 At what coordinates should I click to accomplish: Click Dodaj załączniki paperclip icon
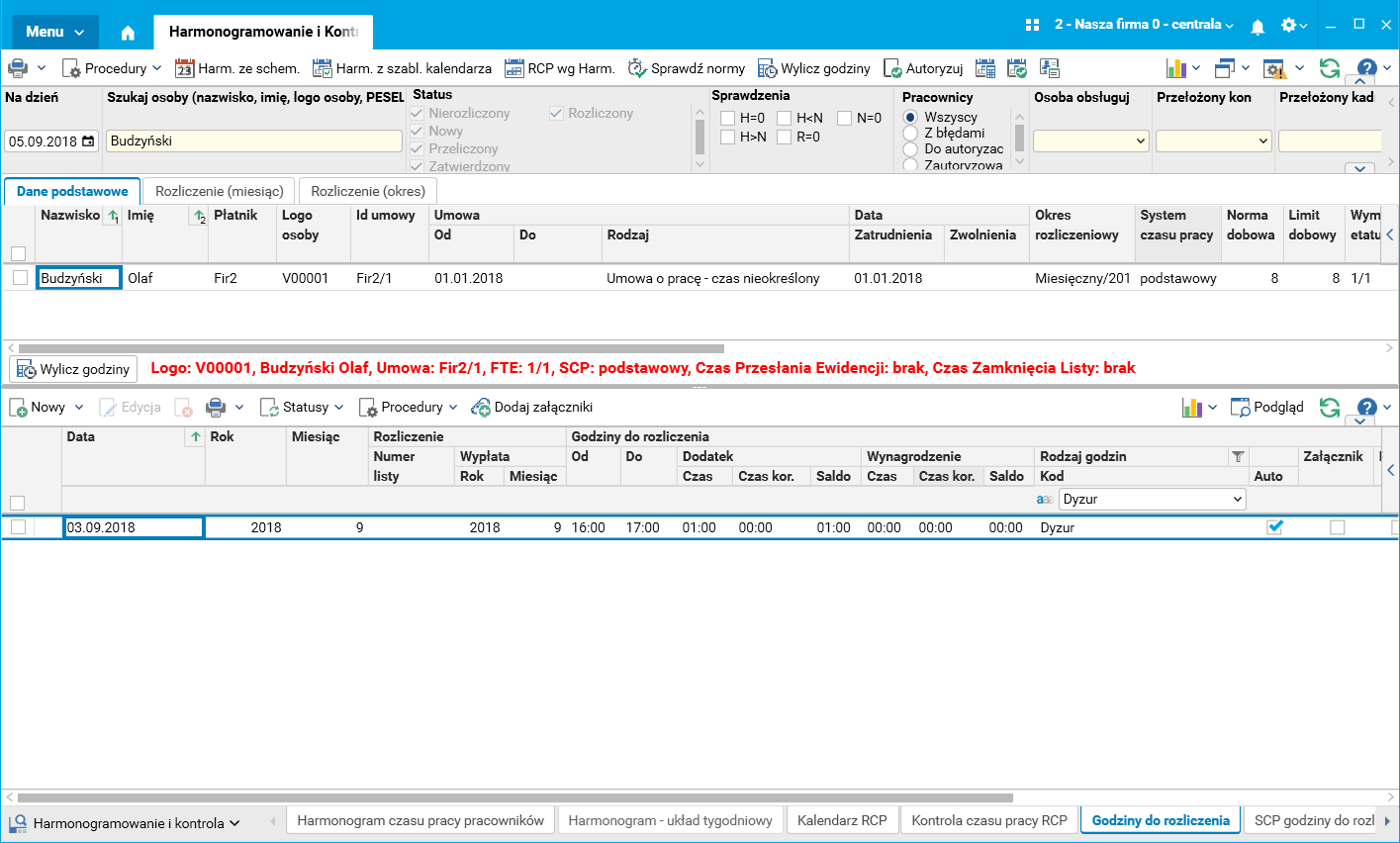[x=481, y=408]
